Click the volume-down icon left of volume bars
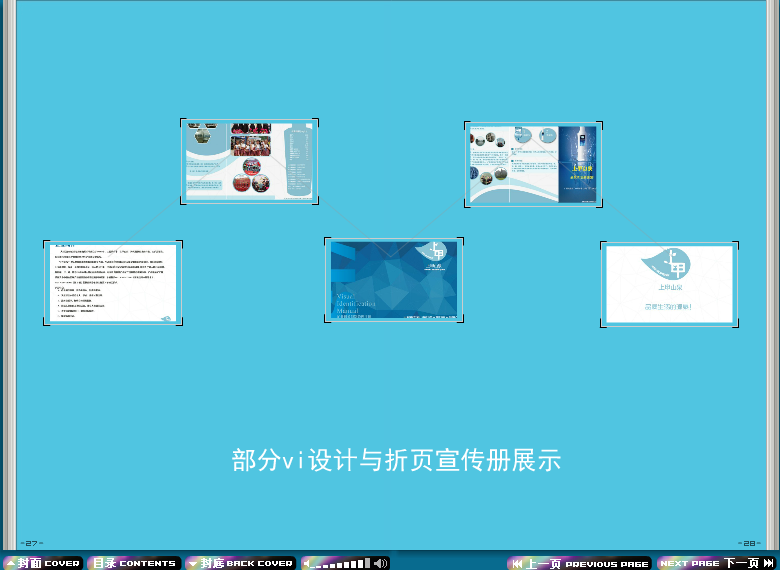The image size is (780, 570). 309,563
